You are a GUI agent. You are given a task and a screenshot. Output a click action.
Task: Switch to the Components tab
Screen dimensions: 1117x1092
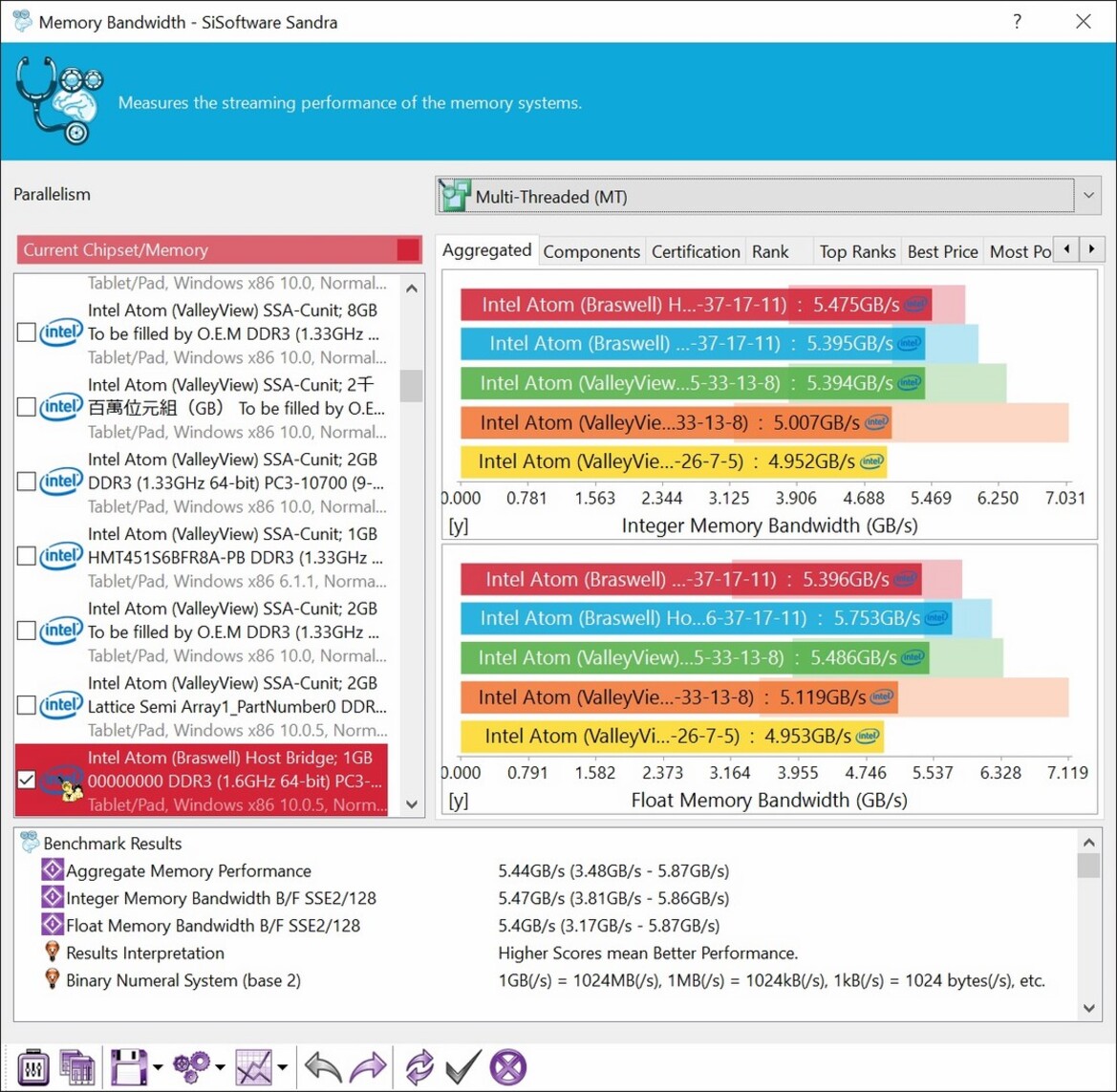(x=591, y=251)
